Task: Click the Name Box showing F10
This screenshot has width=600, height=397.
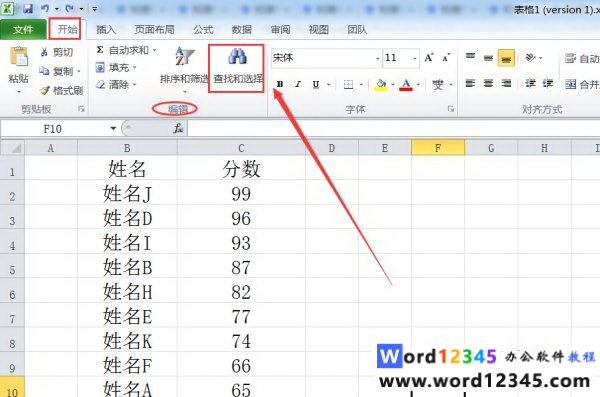Action: (52, 129)
